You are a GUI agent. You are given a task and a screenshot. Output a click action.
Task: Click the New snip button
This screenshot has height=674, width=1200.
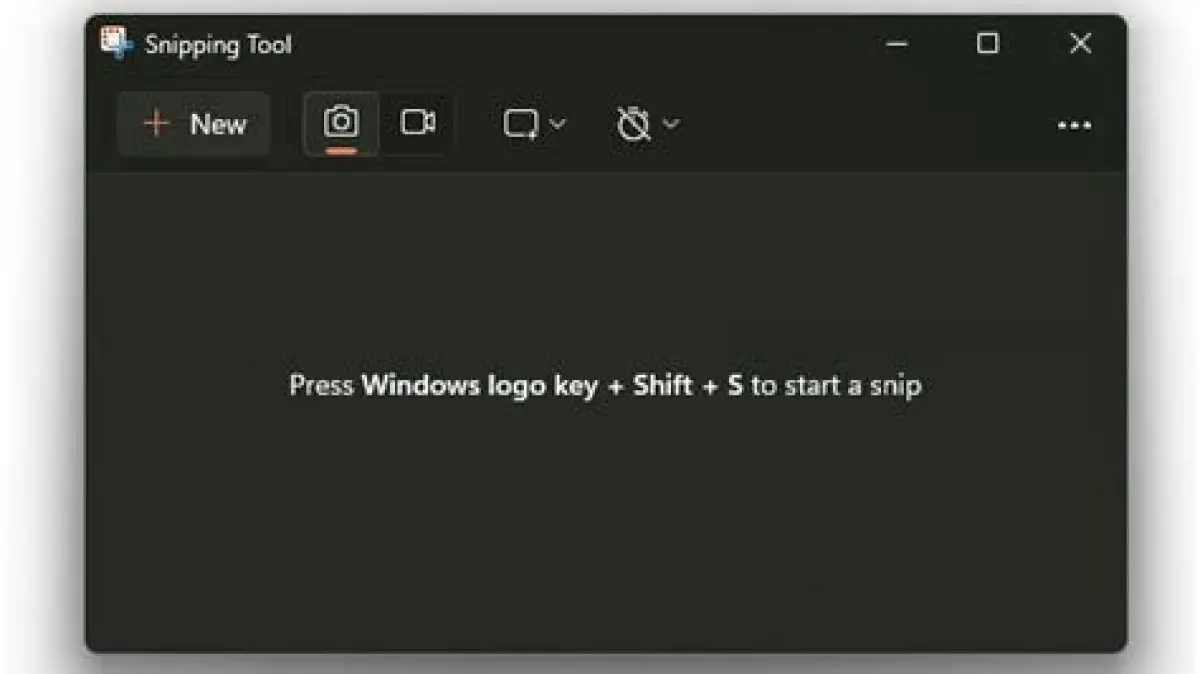click(194, 124)
